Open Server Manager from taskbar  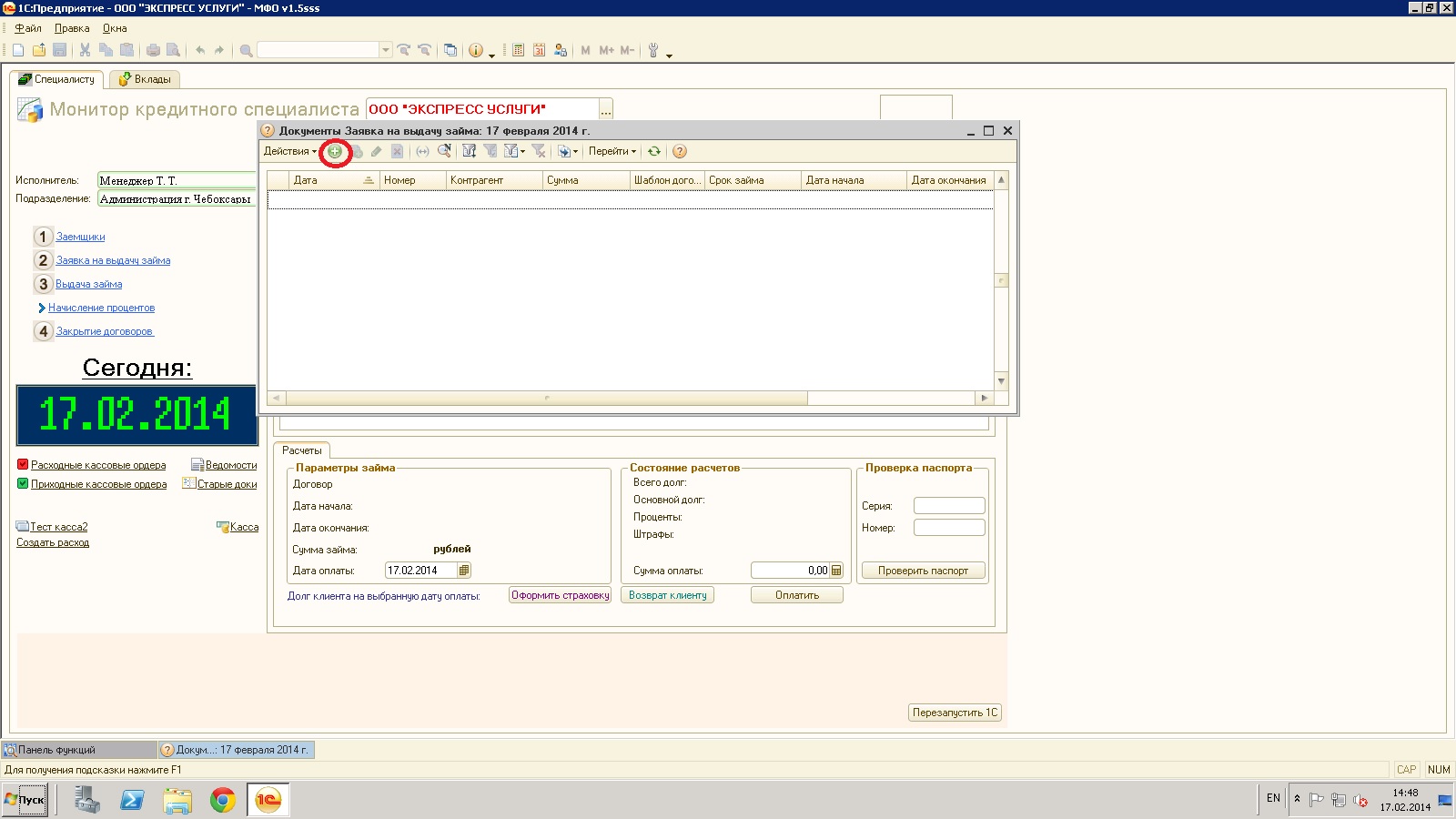(87, 800)
